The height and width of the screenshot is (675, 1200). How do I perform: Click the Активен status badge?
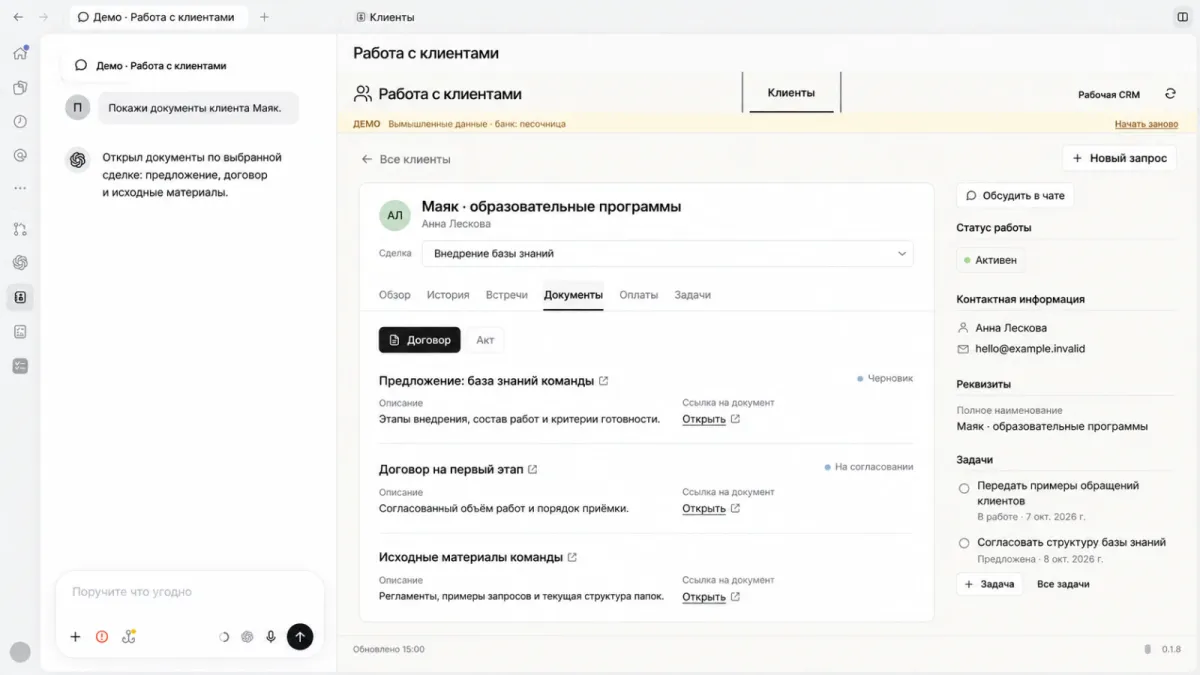(x=990, y=260)
